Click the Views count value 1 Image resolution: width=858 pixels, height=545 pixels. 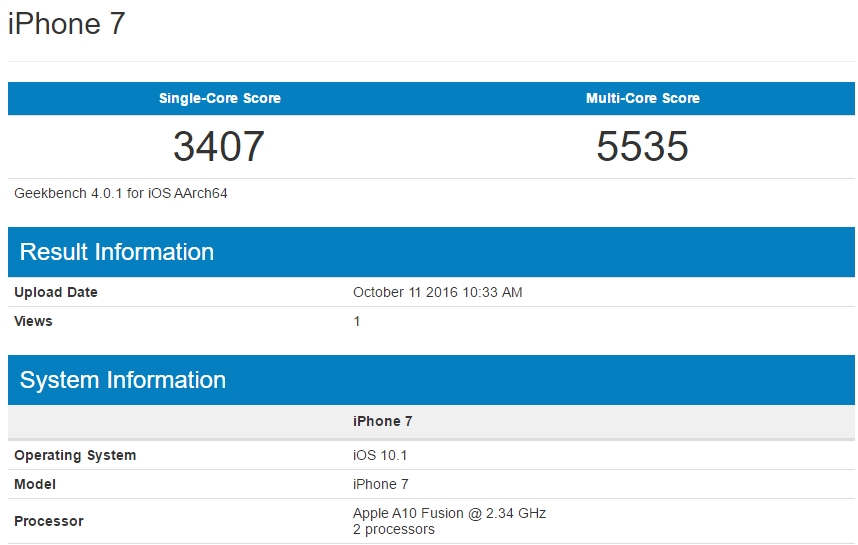[357, 321]
